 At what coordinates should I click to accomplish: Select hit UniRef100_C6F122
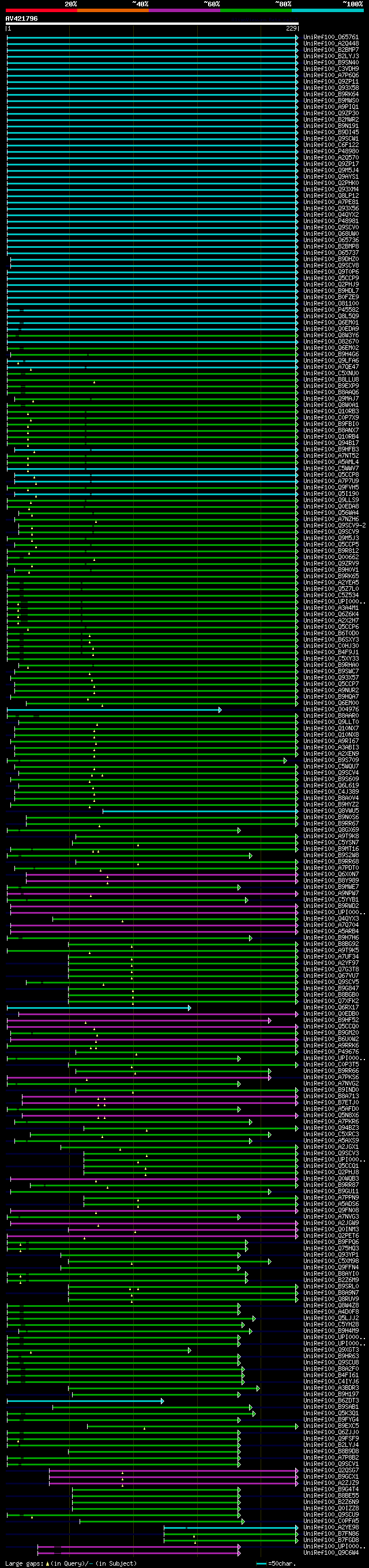click(332, 145)
